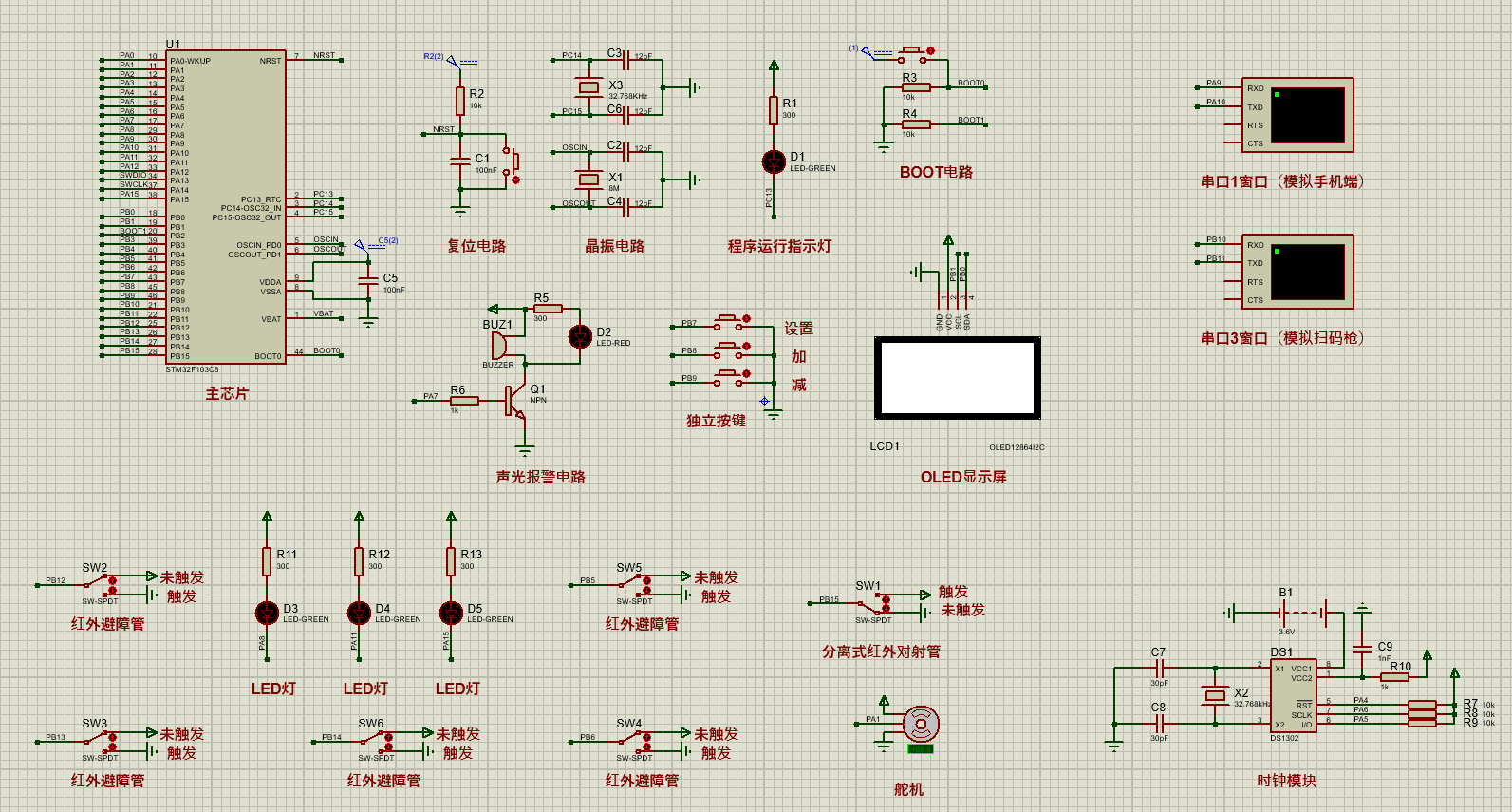Screen dimensions: 1512x812
Task: Click the 'BOOT电路' label
Action: pos(936,172)
